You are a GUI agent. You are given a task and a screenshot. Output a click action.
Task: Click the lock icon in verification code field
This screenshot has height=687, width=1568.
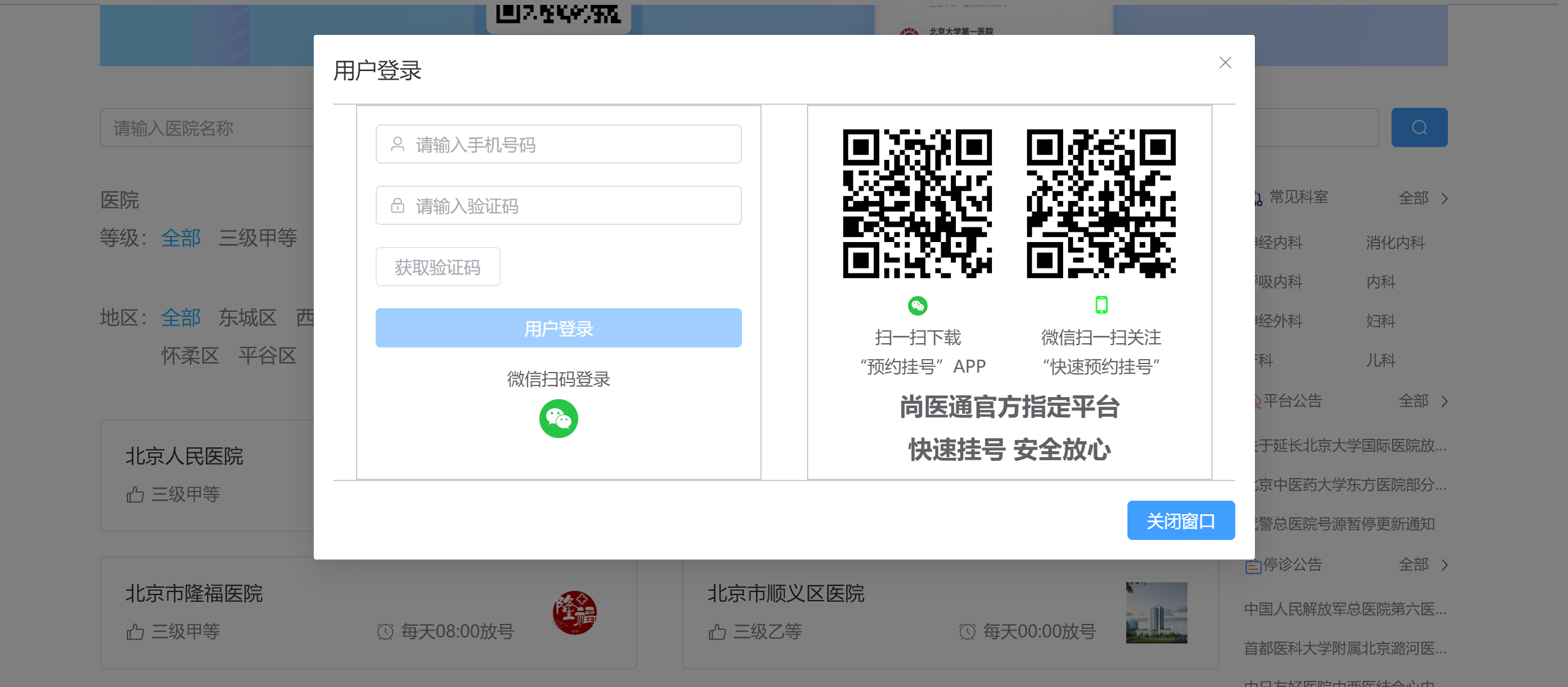(x=398, y=205)
